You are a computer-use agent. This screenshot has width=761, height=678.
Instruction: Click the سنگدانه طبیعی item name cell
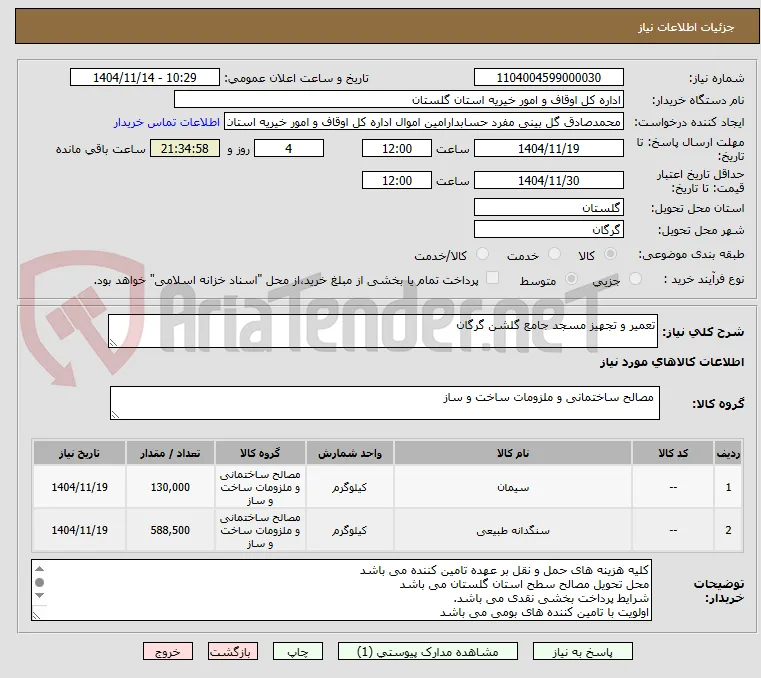point(513,530)
